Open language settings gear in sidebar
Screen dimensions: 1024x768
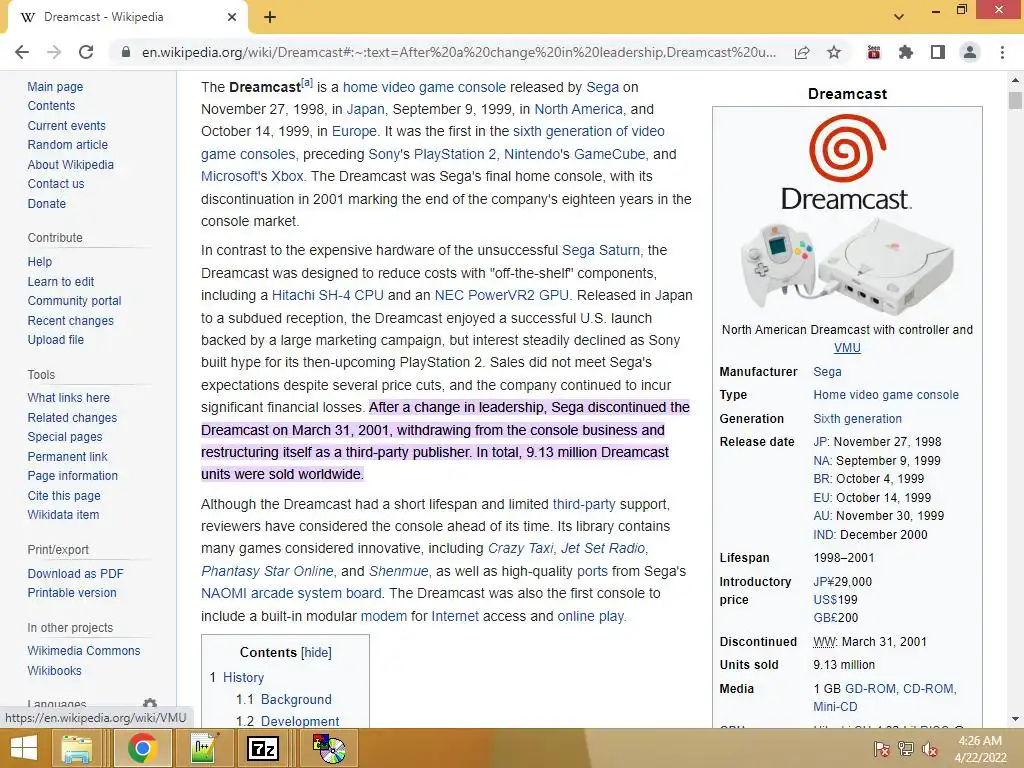tap(150, 703)
